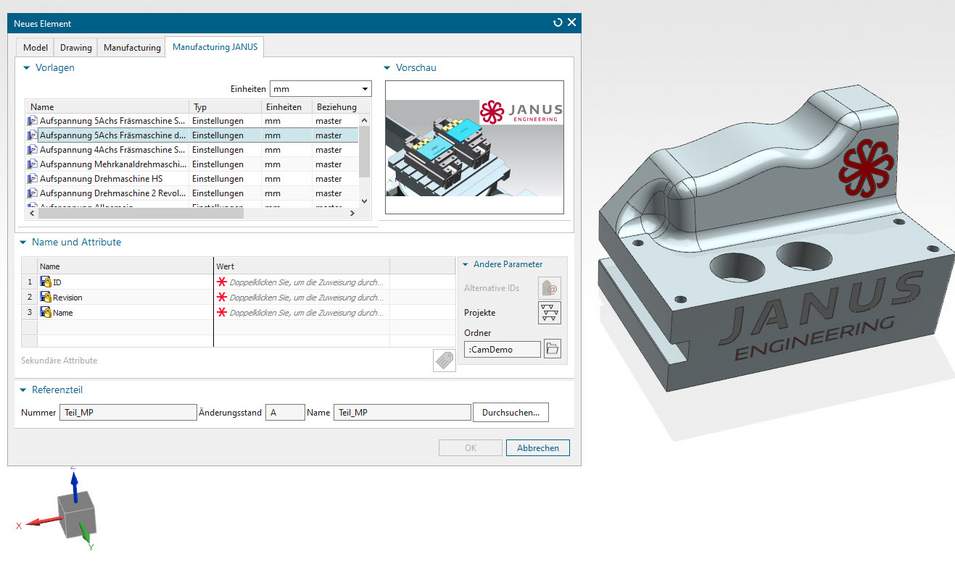Select the Manufacturing JANUS tab
Viewport: 955px width, 564px height.
click(x=214, y=47)
